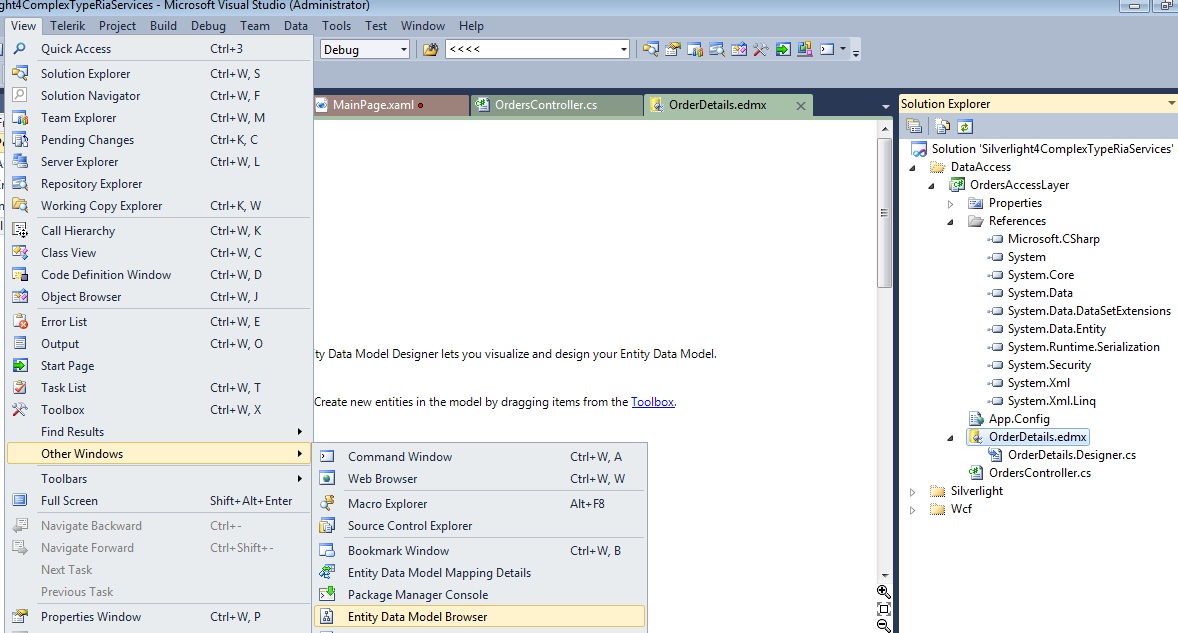The height and width of the screenshot is (633, 1178).
Task: Click the Toolbox hammer-and-wrench toolbar icon
Action: pos(760,50)
